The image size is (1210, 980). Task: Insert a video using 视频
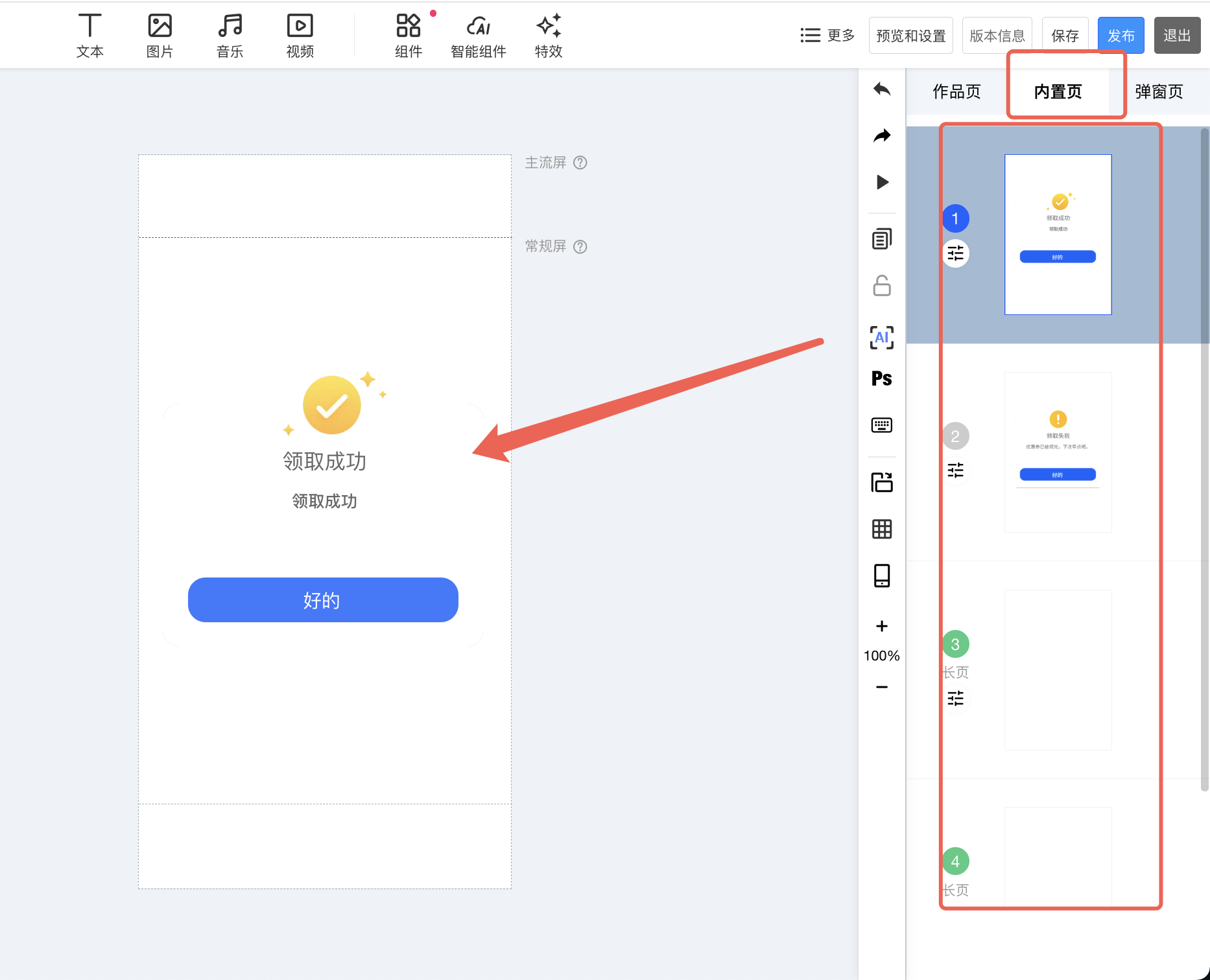click(x=300, y=36)
